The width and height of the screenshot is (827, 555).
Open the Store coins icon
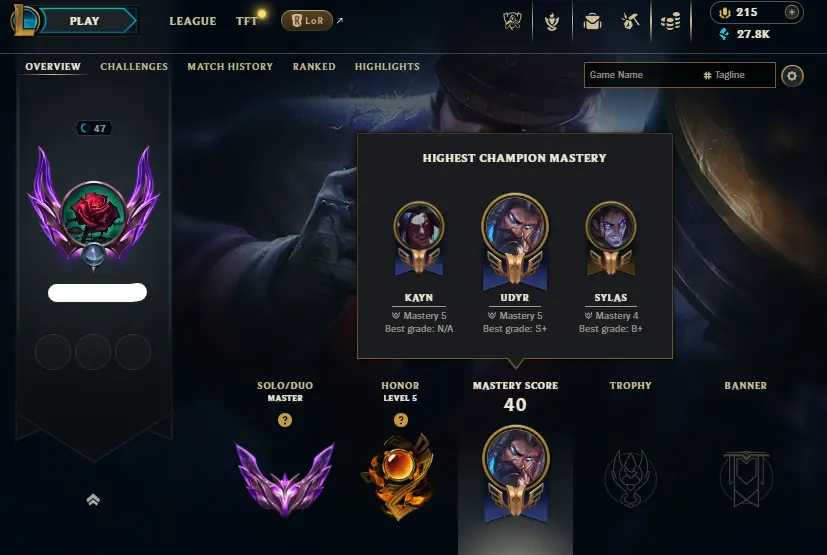(x=670, y=22)
